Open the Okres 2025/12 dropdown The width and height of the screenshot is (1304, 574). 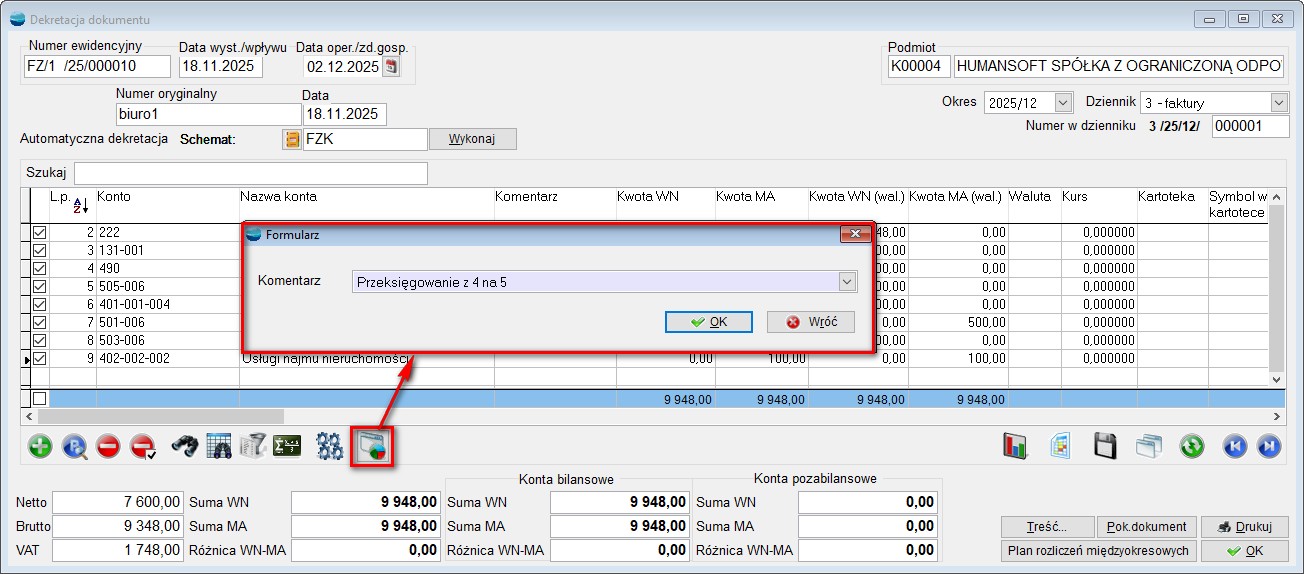(1061, 103)
